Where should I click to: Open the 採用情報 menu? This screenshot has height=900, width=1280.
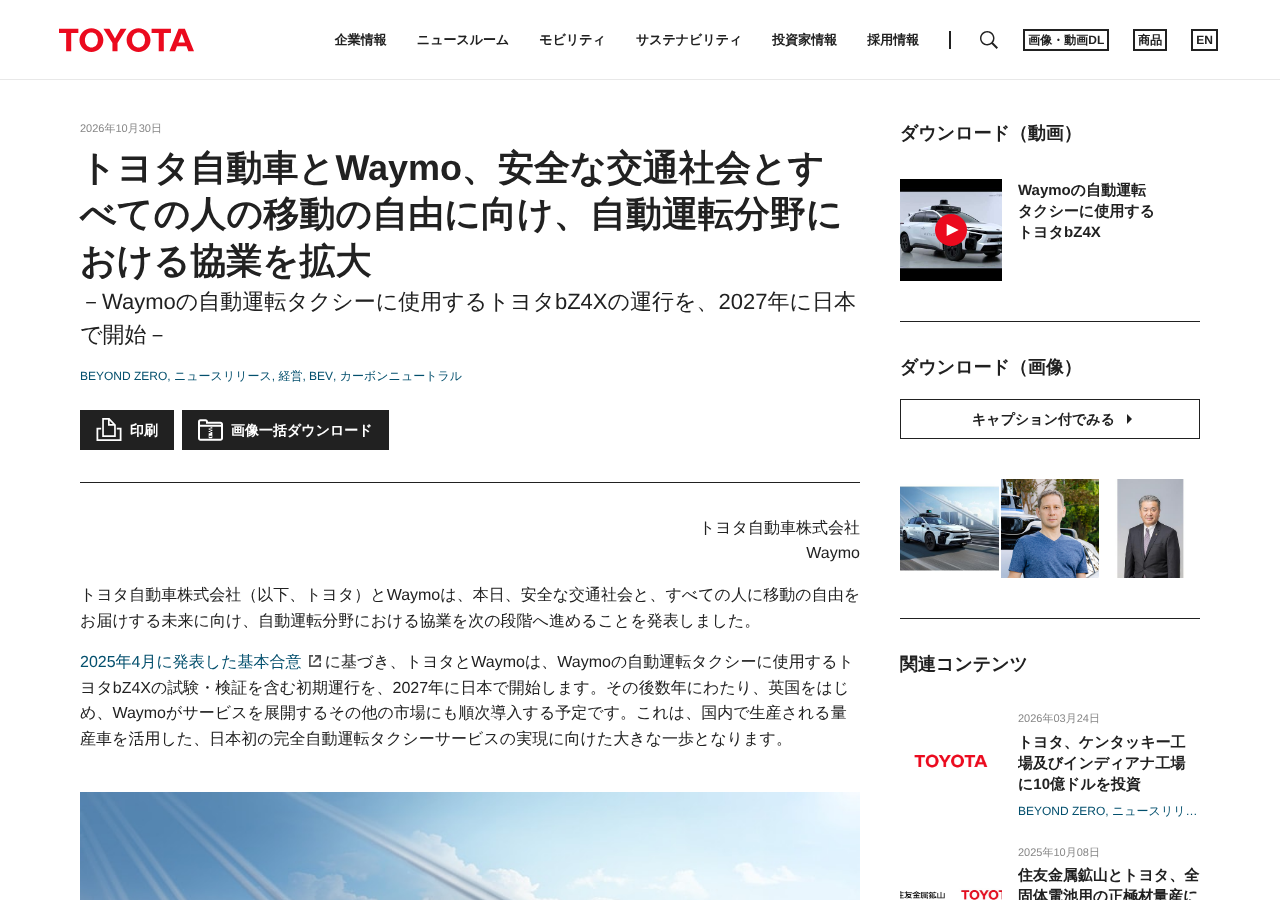click(893, 40)
